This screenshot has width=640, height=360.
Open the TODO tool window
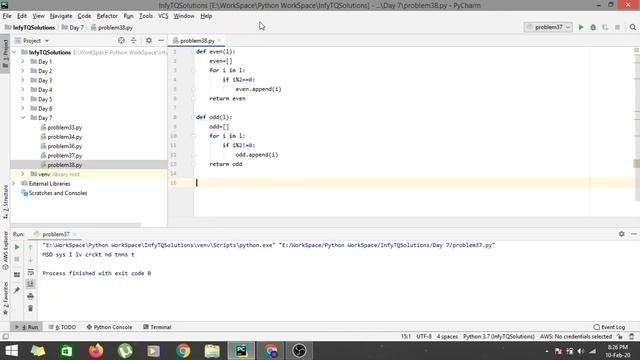tap(62, 327)
